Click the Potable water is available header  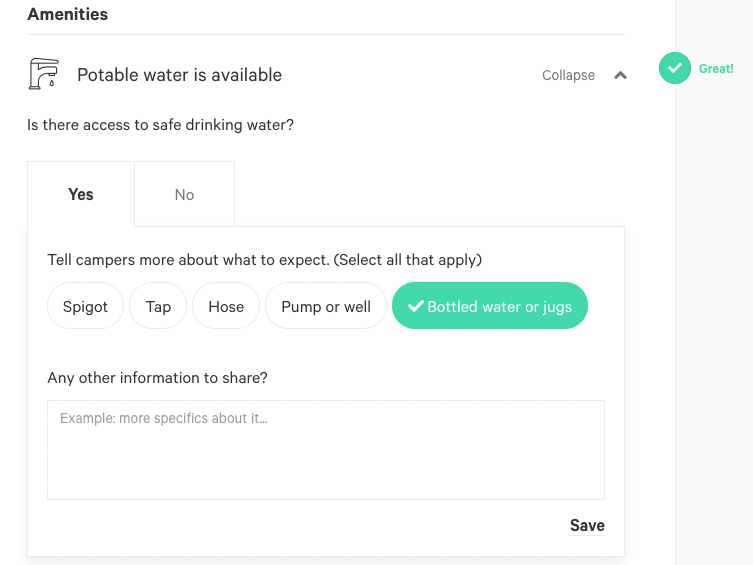click(179, 75)
